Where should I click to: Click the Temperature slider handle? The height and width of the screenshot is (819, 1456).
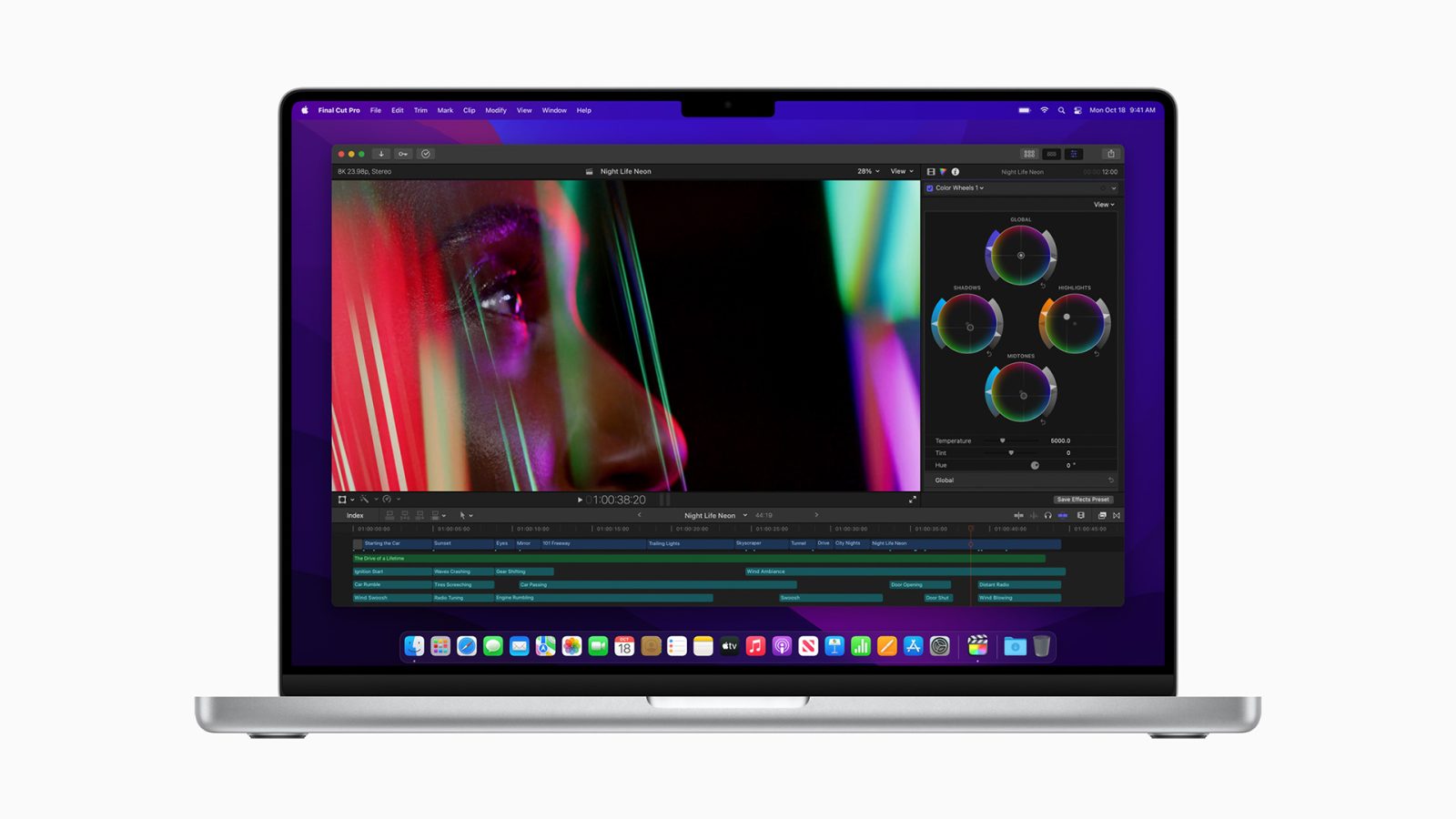pos(1003,440)
